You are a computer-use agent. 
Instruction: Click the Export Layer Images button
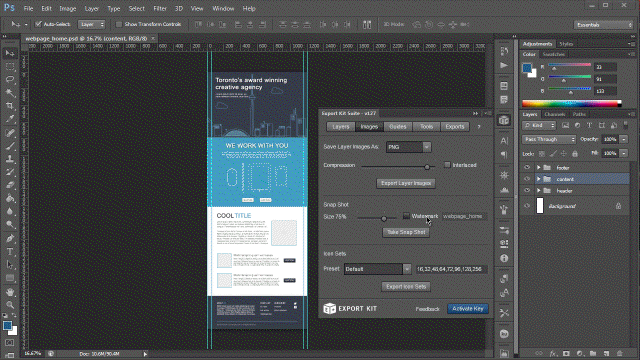point(406,183)
